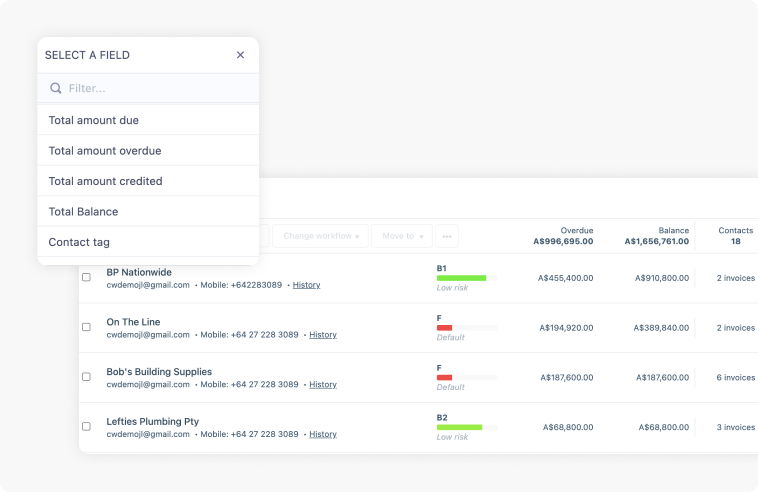Choose Total amount credited option

(105, 181)
